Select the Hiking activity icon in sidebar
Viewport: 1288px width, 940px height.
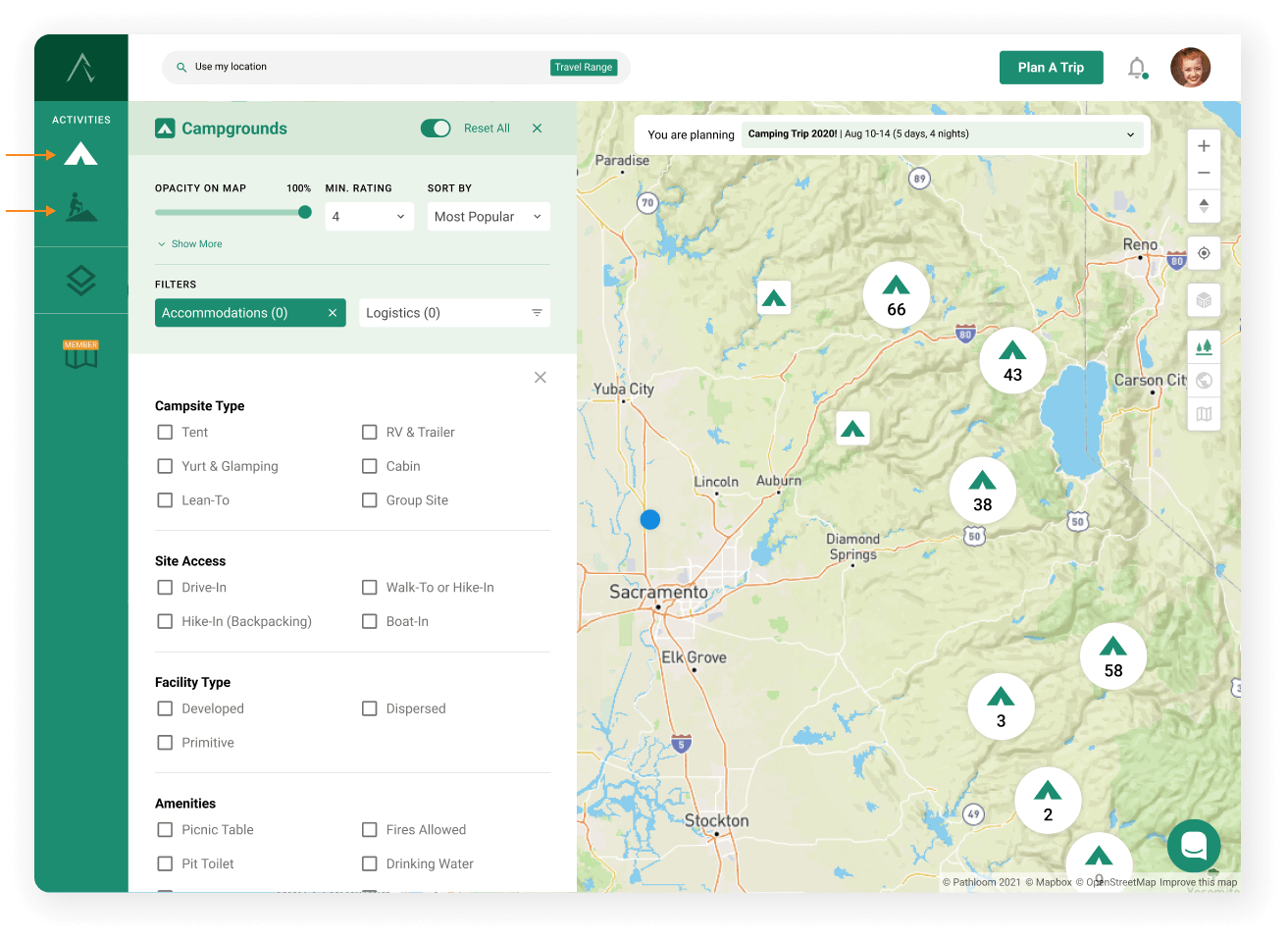click(x=80, y=208)
